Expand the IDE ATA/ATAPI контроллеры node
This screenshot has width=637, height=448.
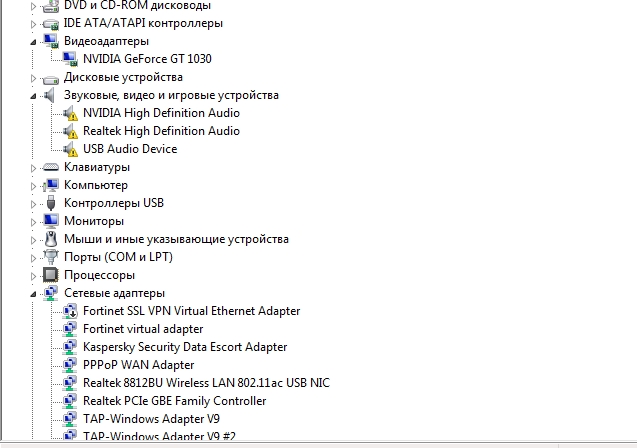(x=33, y=24)
